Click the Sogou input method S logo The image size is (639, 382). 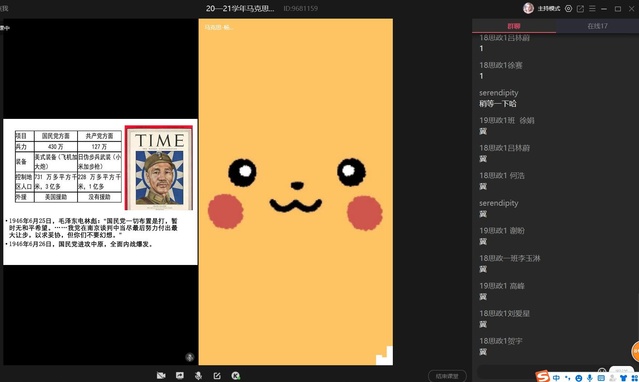coord(542,376)
